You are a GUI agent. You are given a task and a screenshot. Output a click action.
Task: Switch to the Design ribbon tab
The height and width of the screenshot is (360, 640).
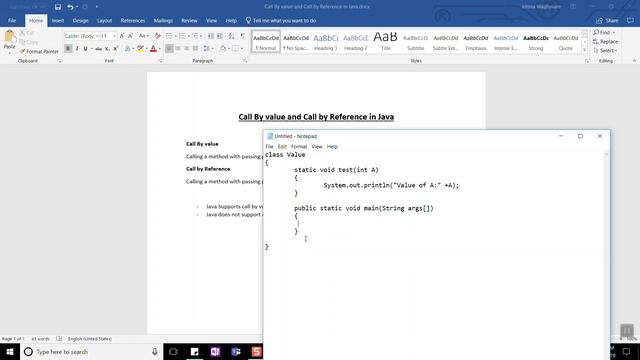pyautogui.click(x=80, y=20)
